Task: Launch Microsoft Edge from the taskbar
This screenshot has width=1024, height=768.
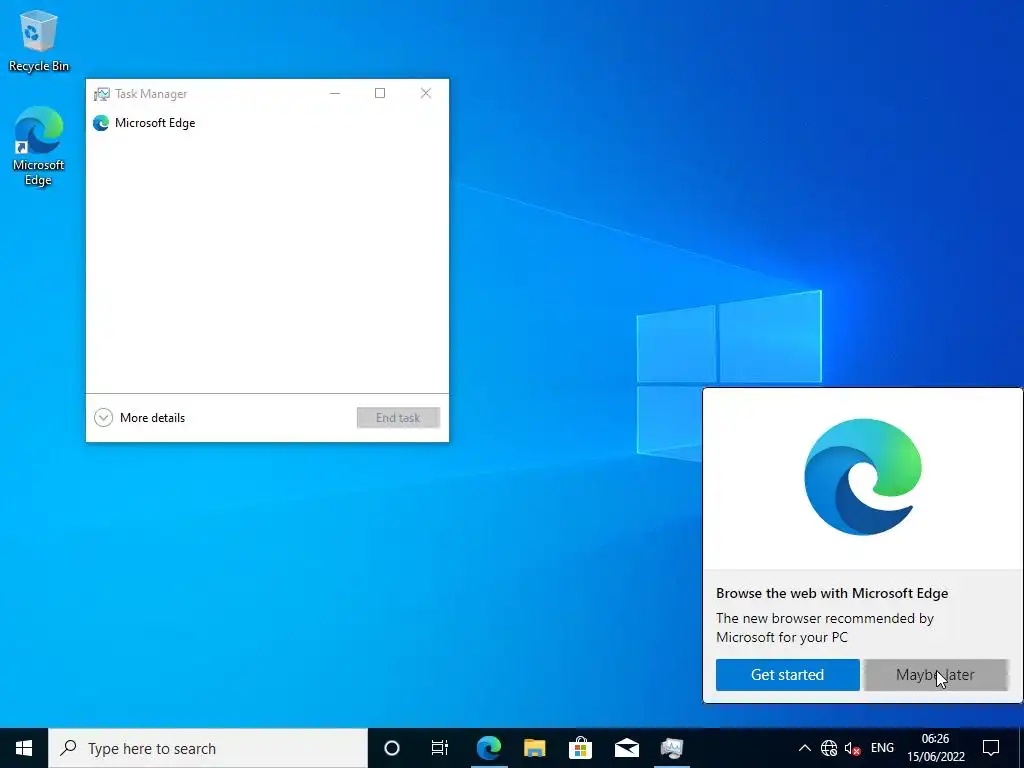Action: tap(488, 748)
